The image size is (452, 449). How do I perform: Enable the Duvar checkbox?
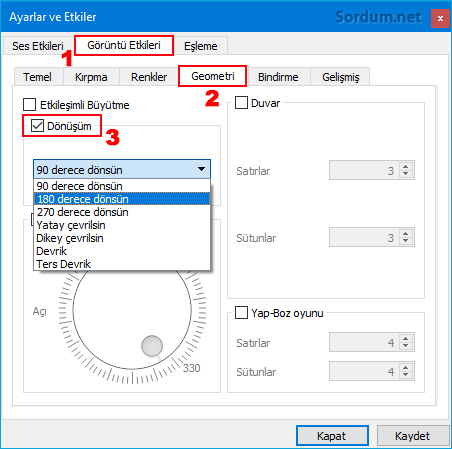[x=241, y=103]
